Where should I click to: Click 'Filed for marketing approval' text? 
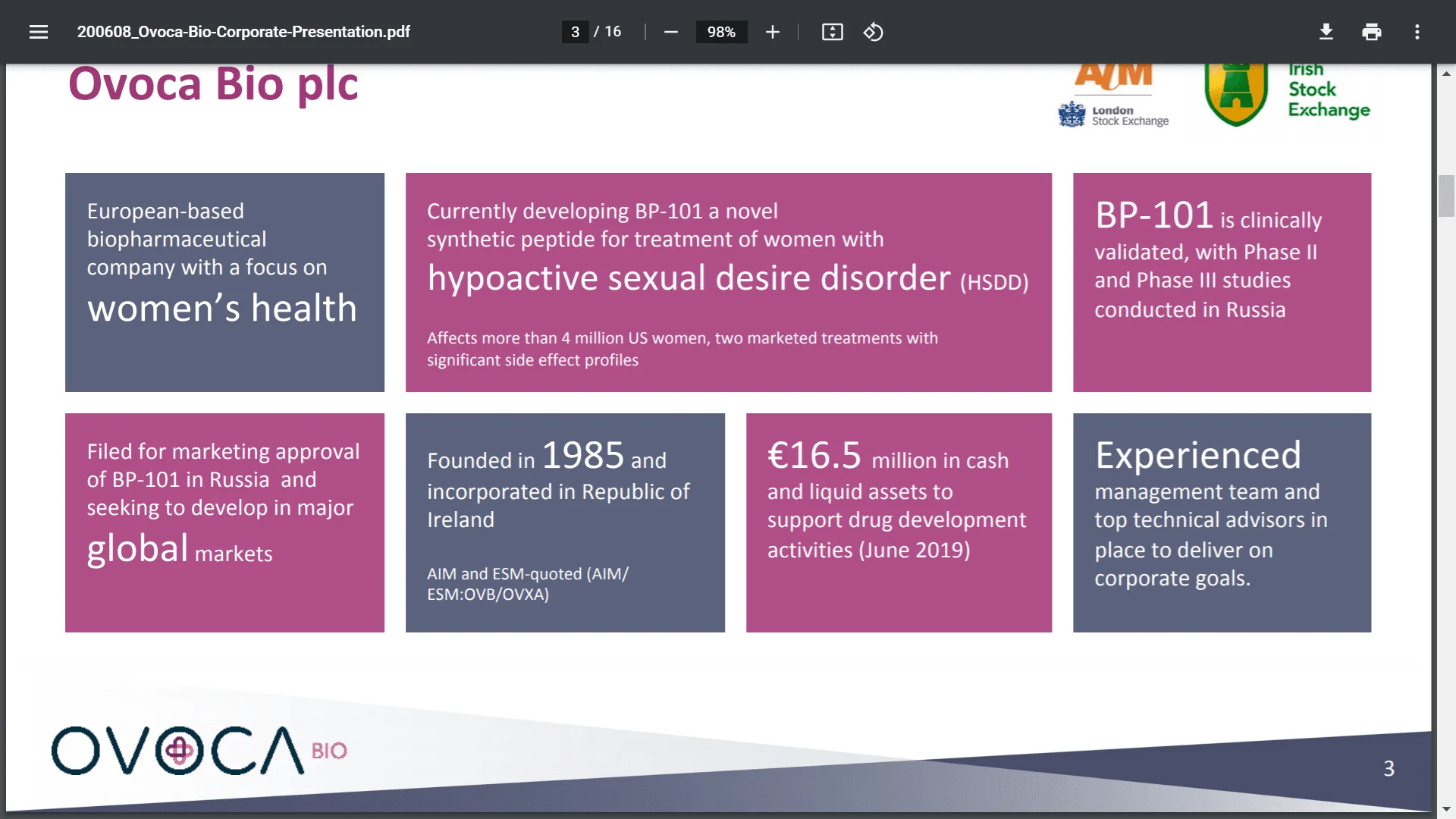click(x=223, y=452)
